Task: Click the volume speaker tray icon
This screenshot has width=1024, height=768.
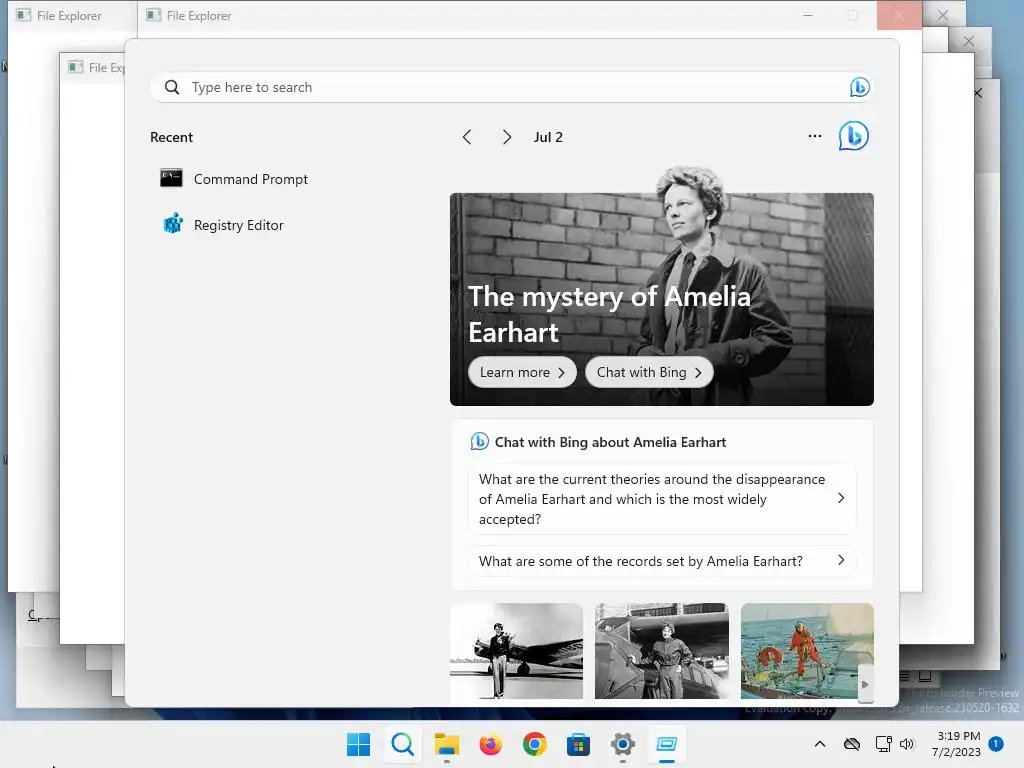Action: tap(906, 744)
